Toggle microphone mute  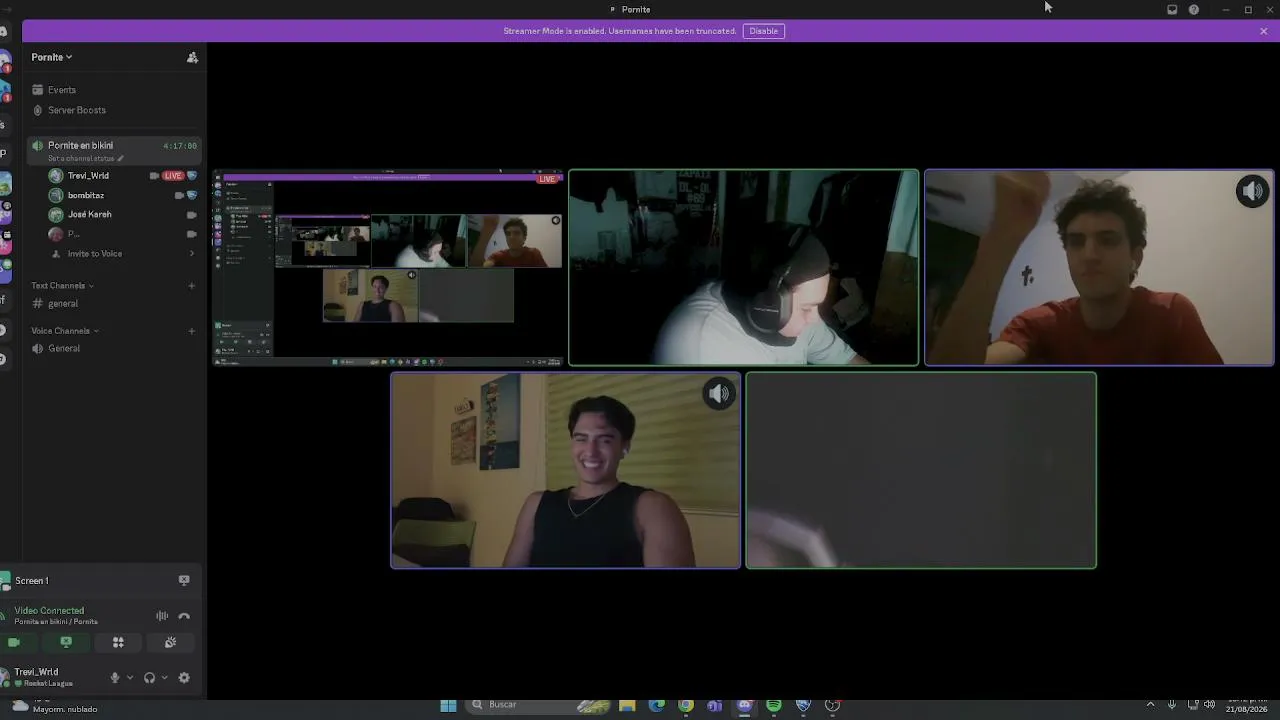tap(115, 678)
